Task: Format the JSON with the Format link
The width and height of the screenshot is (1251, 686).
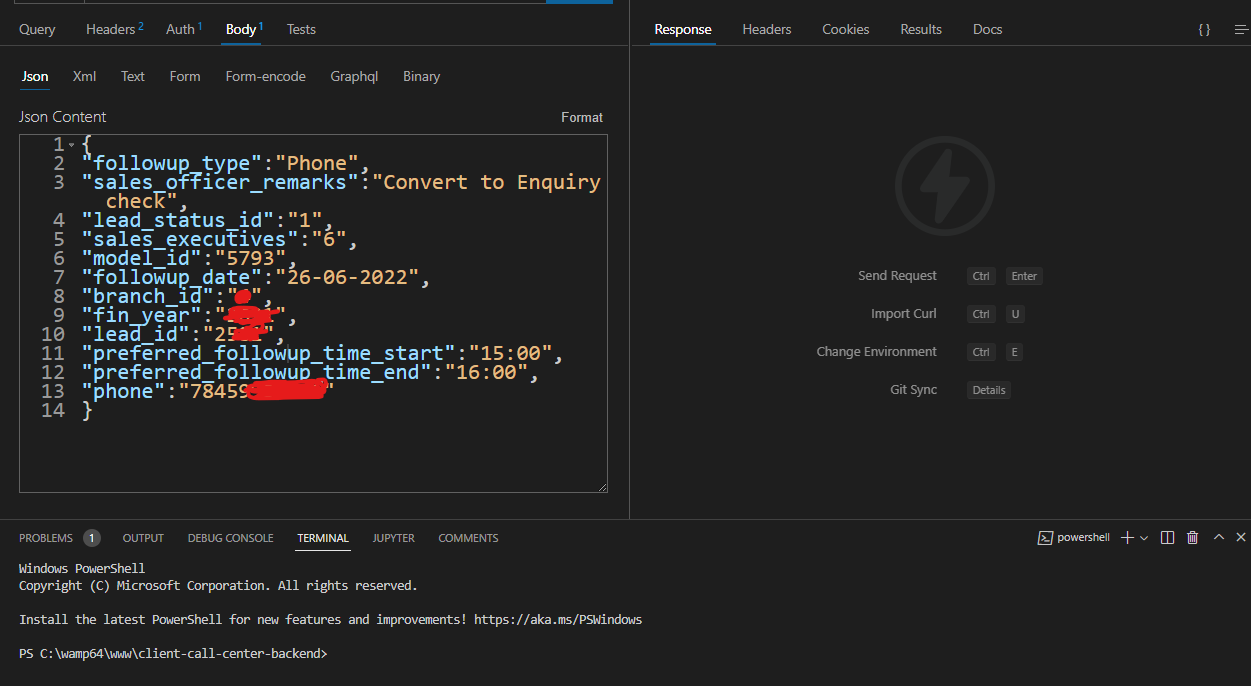Action: (582, 117)
